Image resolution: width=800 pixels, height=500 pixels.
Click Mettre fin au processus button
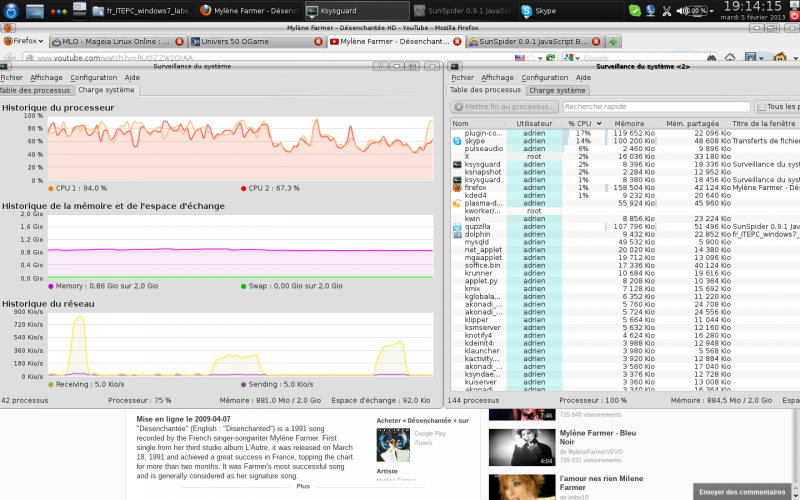coord(504,107)
